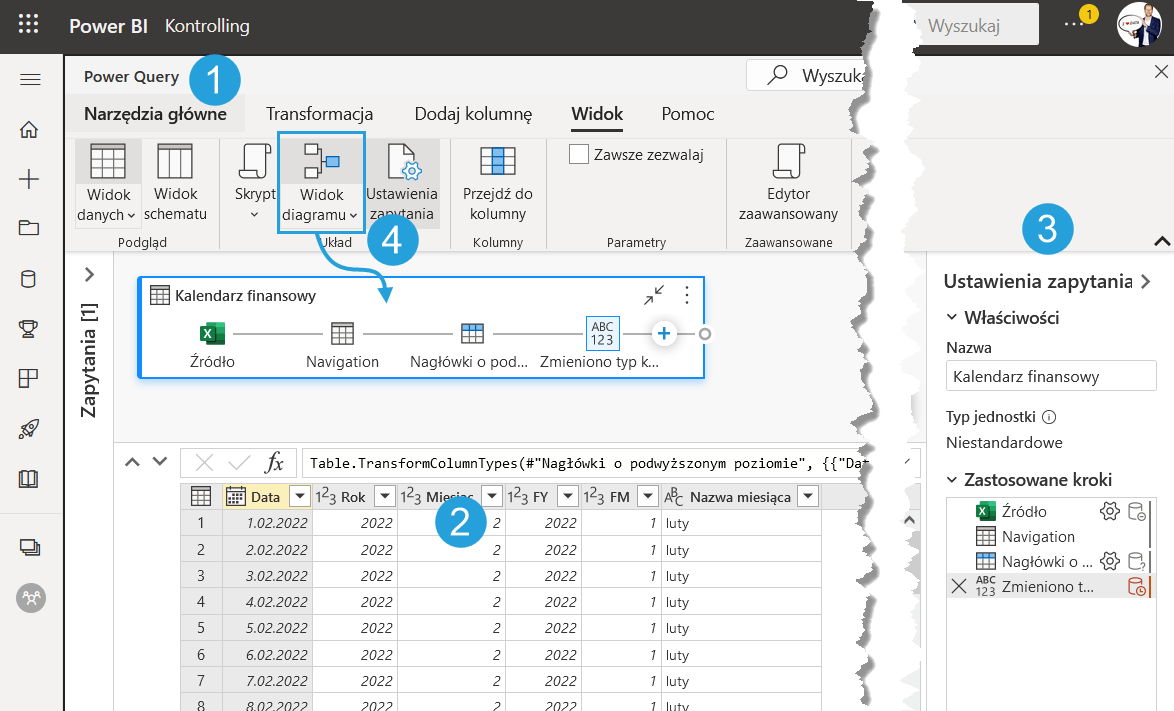Open the Data column filter dropdown
Image resolution: width=1174 pixels, height=711 pixels.
299,497
